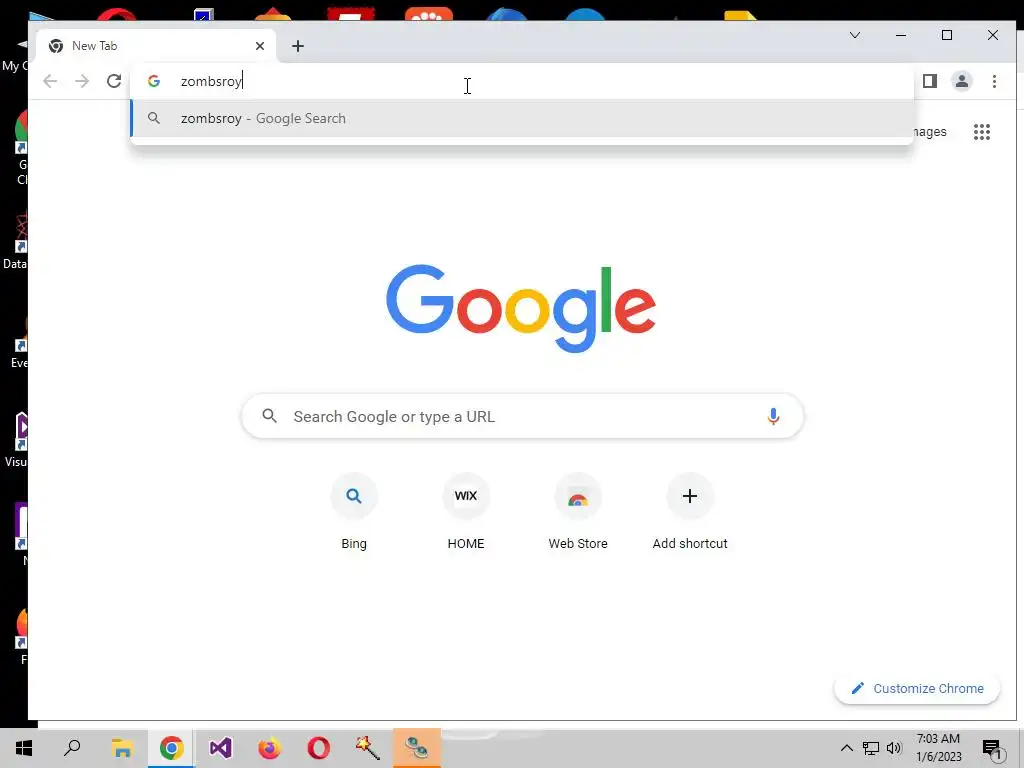Open the Chrome three-dot menu

click(x=994, y=81)
